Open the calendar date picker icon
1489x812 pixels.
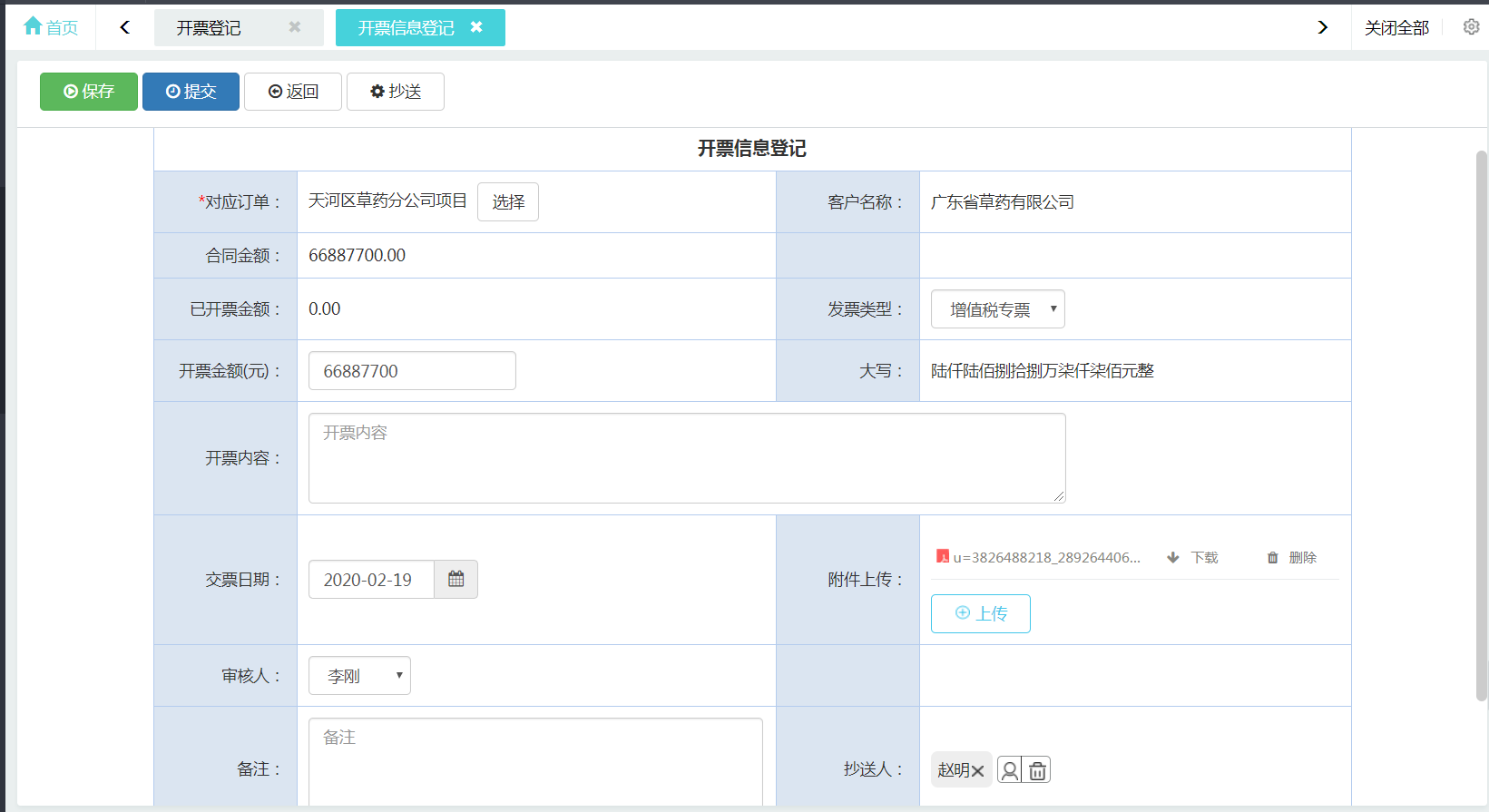click(456, 579)
